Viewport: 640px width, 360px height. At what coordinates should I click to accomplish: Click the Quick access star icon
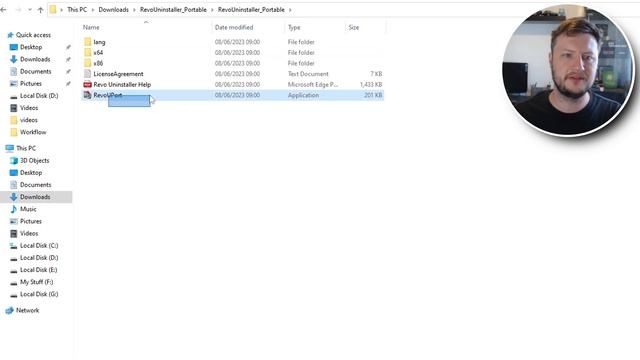(x=11, y=35)
